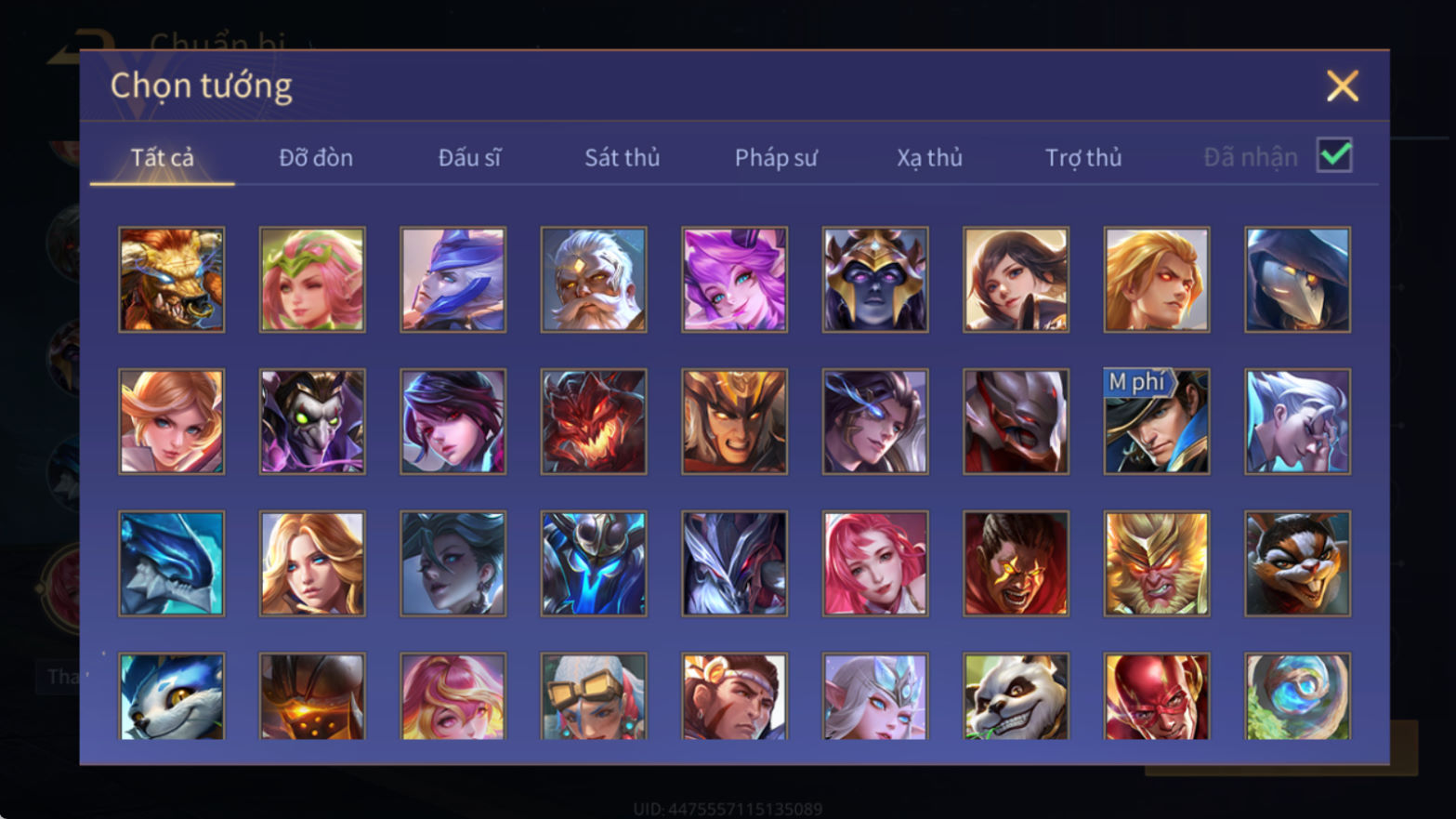Screen dimensions: 1456x819
Task: Select the hero marked 'M phí'
Action: 1157,422
